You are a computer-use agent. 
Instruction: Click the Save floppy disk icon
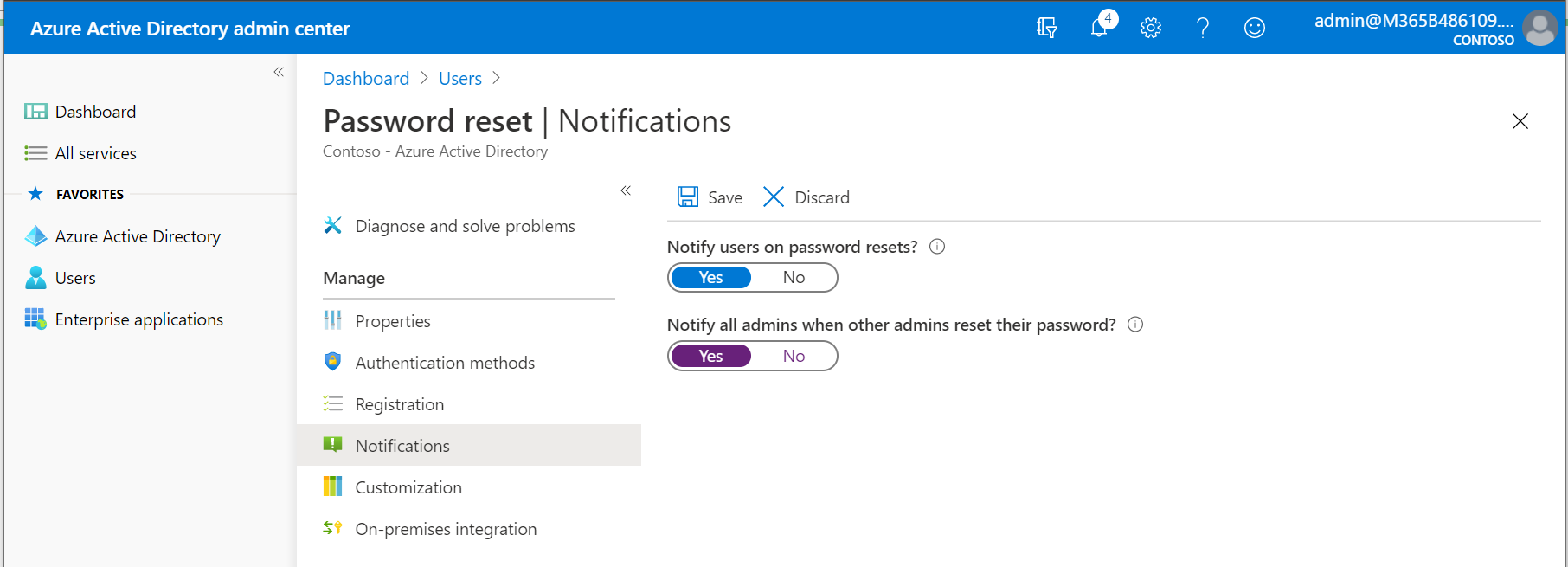(x=688, y=197)
